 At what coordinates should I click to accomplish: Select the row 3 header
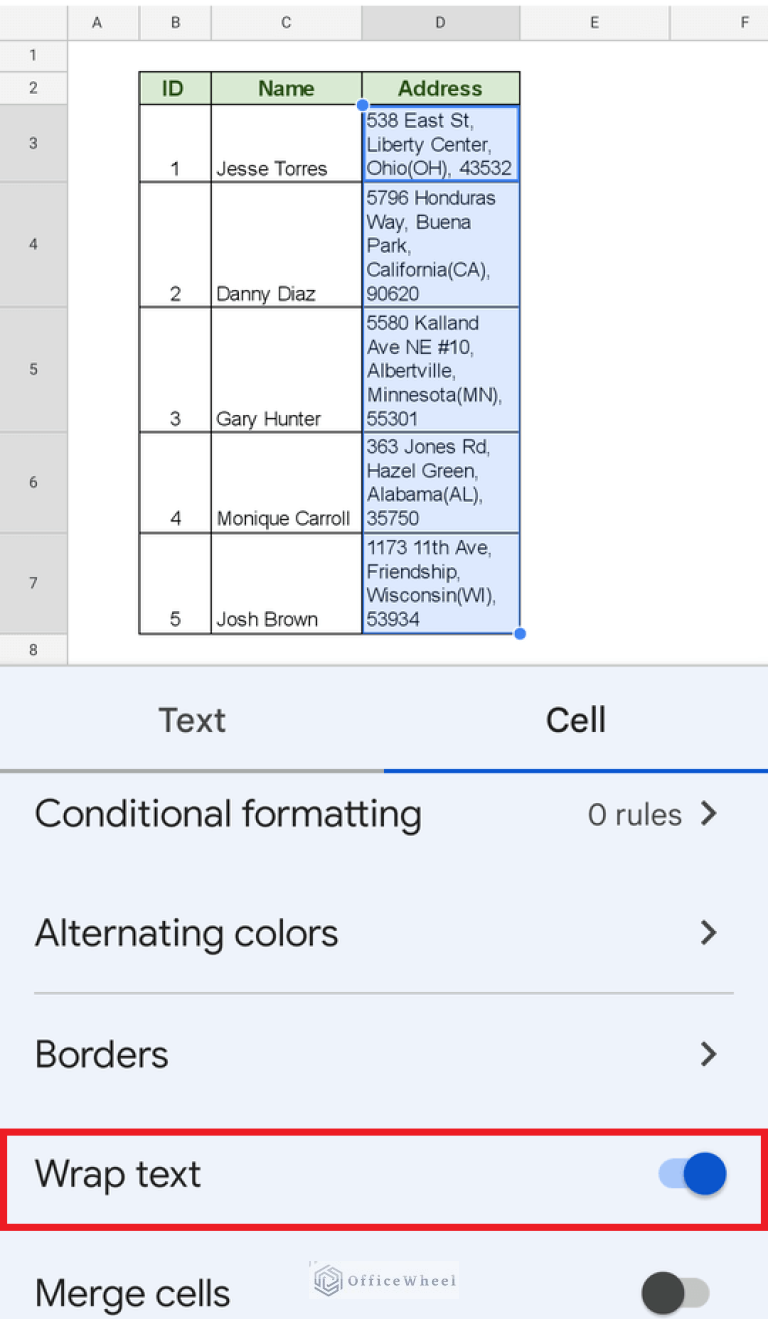(33, 143)
